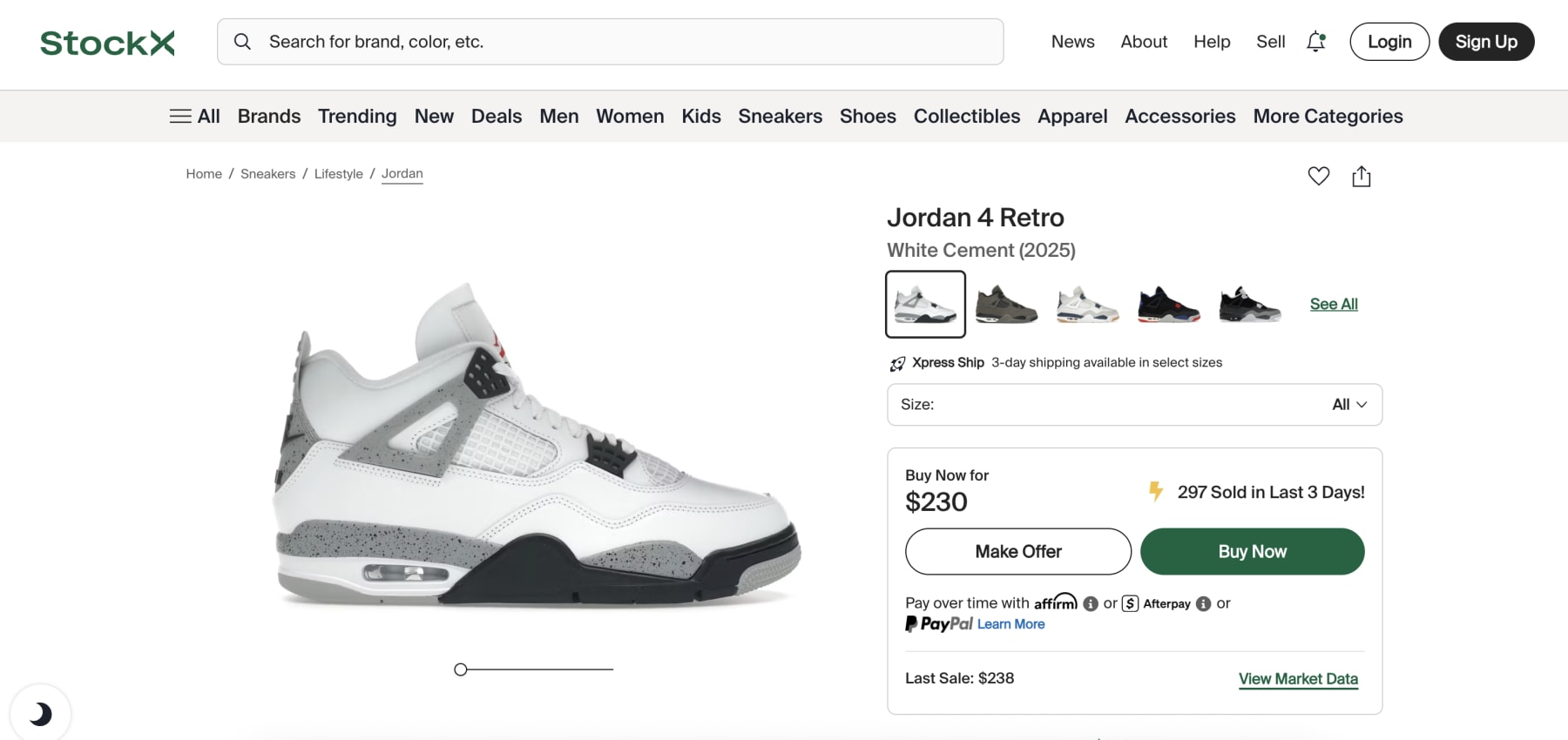Viewport: 1568px width, 740px height.
Task: Click the Afterpay info icon
Action: [x=1204, y=603]
